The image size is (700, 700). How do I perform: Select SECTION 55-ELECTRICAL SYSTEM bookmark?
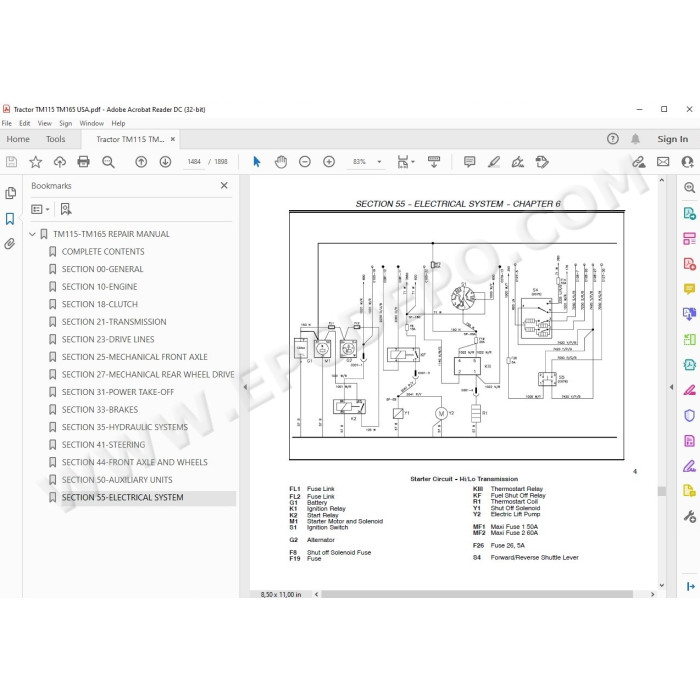tap(122, 497)
